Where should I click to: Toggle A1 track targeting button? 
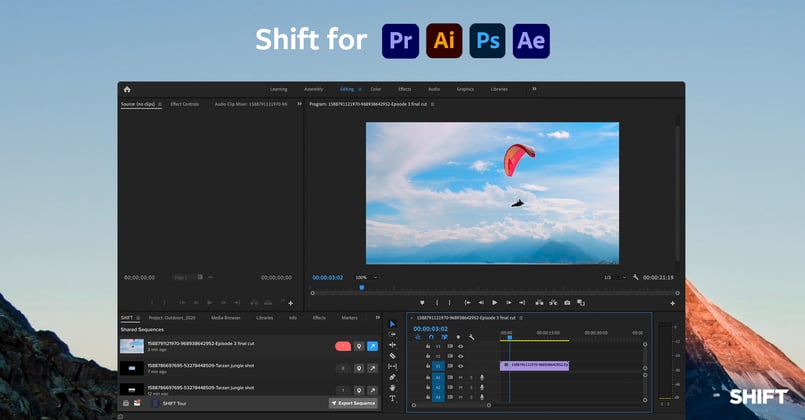438,377
